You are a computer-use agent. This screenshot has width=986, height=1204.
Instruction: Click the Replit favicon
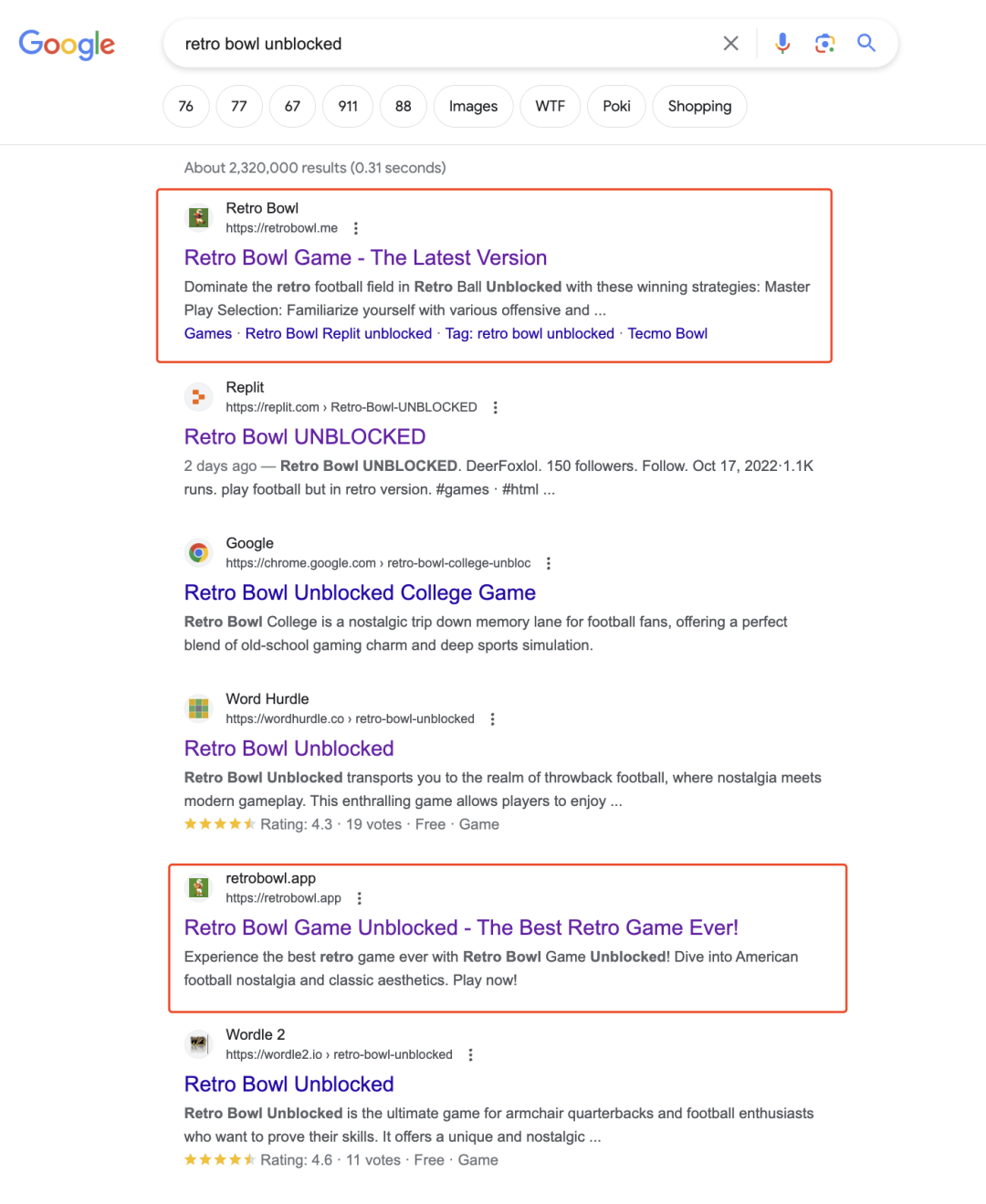[x=198, y=396]
